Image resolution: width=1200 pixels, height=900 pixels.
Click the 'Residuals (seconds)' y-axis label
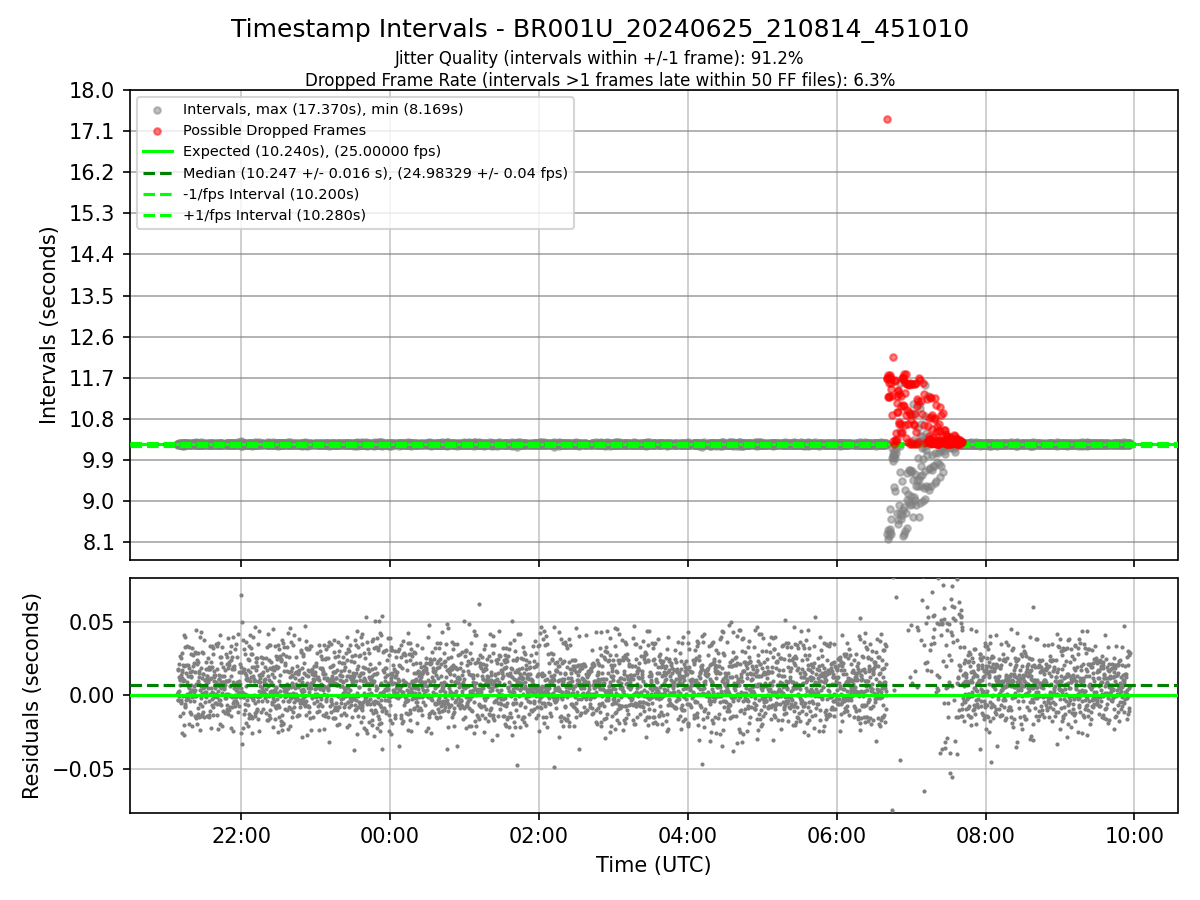[32, 696]
